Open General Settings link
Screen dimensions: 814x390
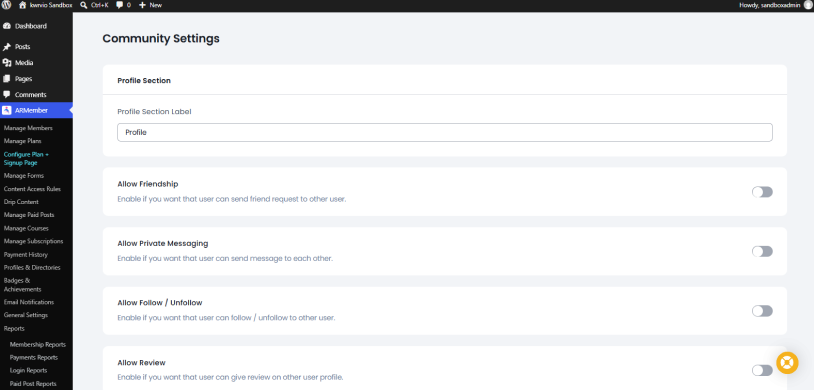coord(25,315)
